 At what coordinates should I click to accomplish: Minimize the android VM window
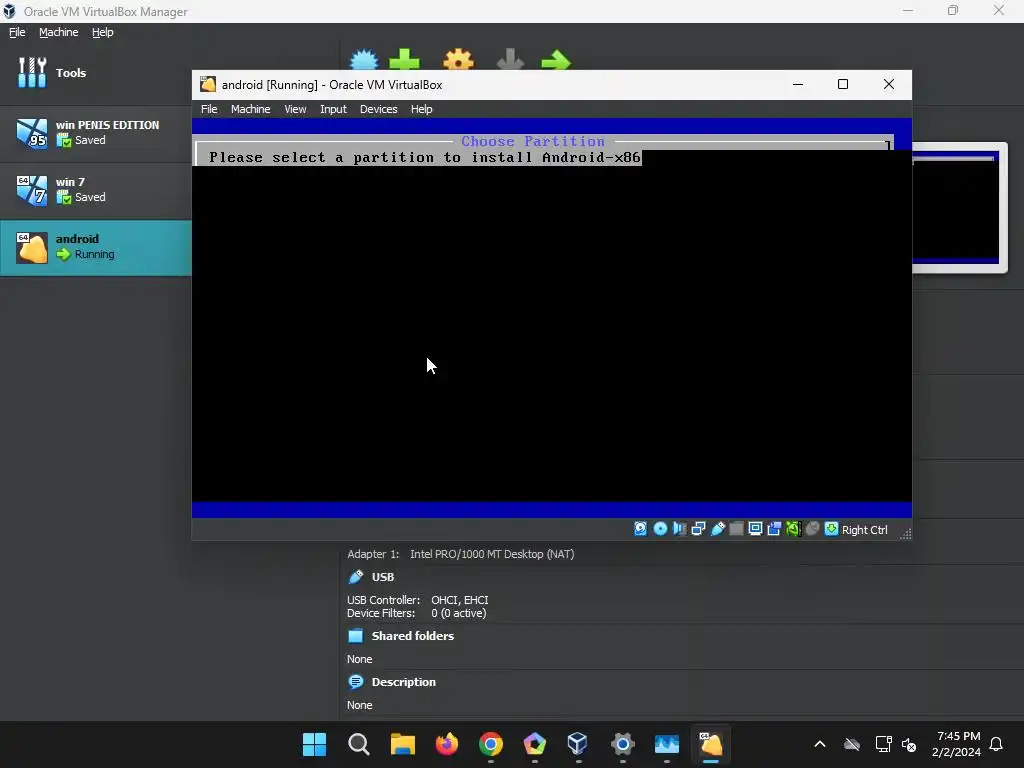[797, 84]
